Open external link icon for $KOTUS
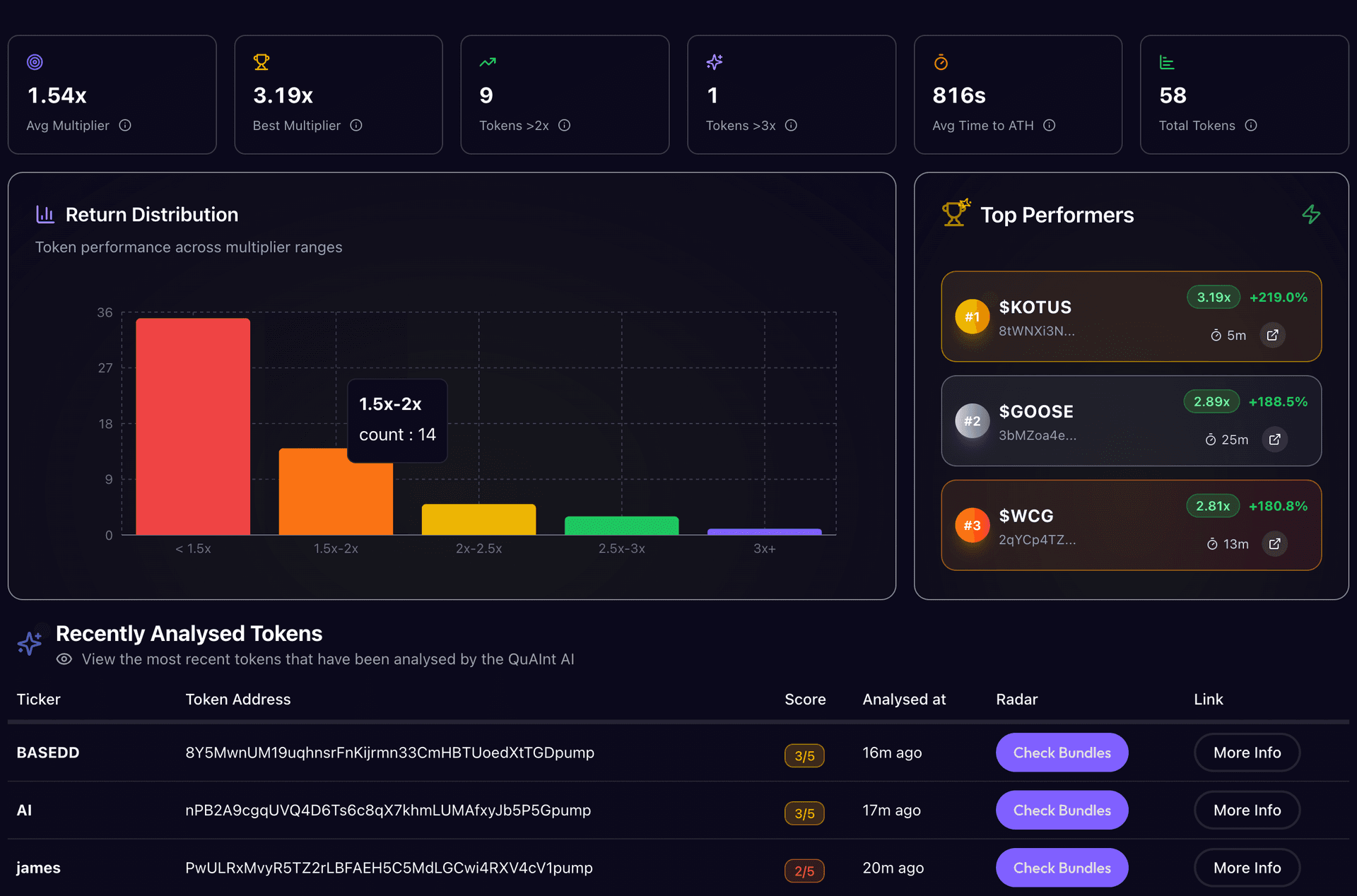The image size is (1357, 896). 1272,335
